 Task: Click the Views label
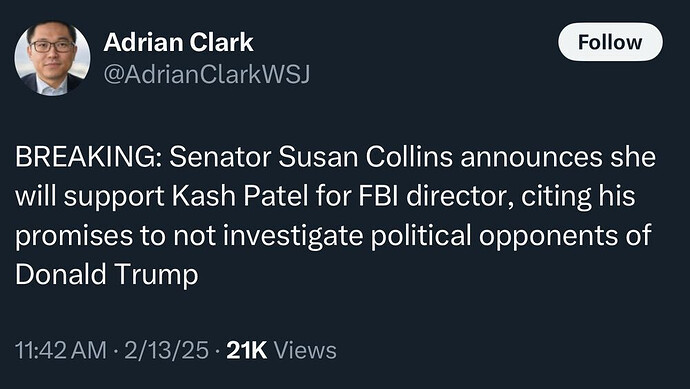[x=305, y=351]
